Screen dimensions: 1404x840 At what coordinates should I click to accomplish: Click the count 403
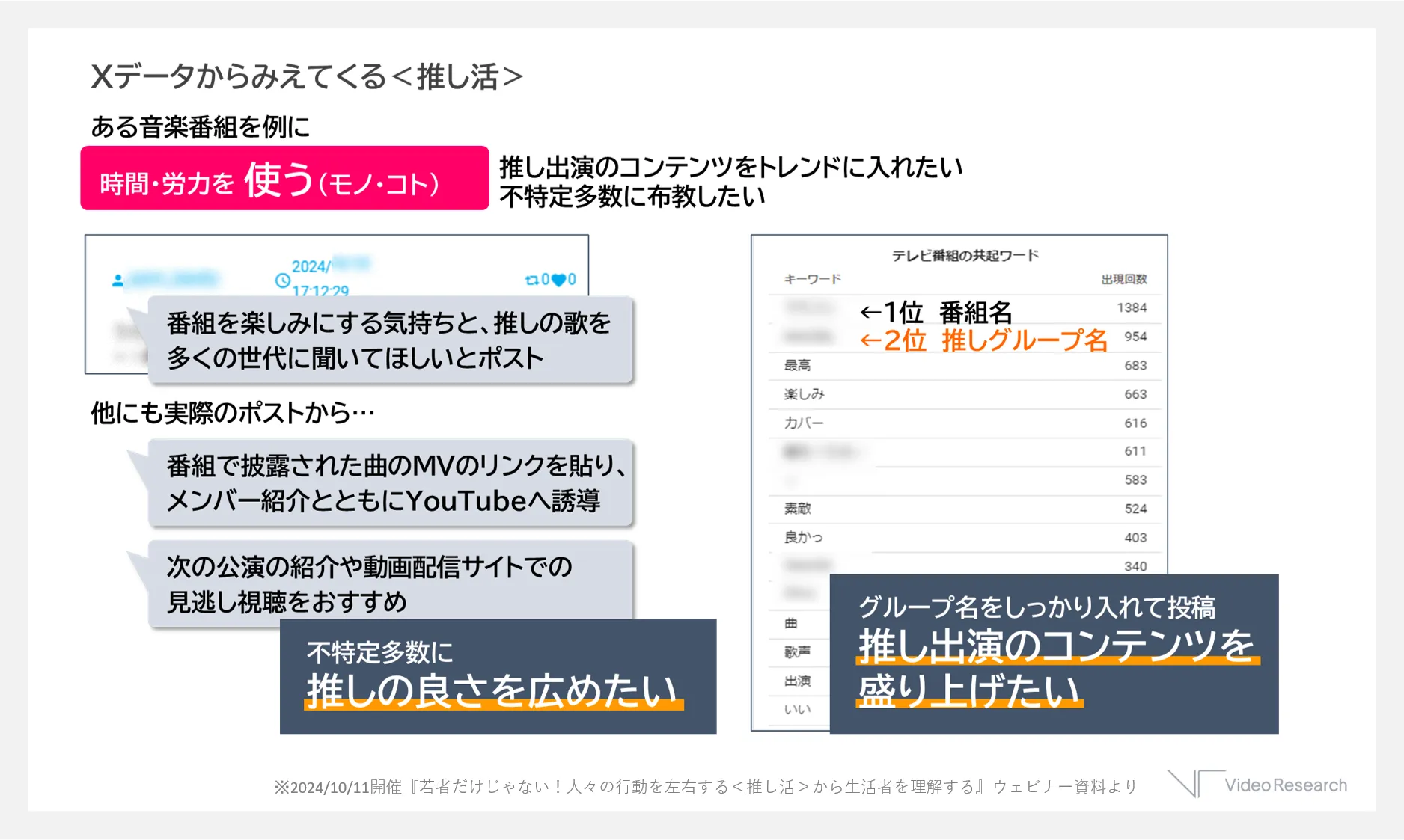coord(1135,537)
